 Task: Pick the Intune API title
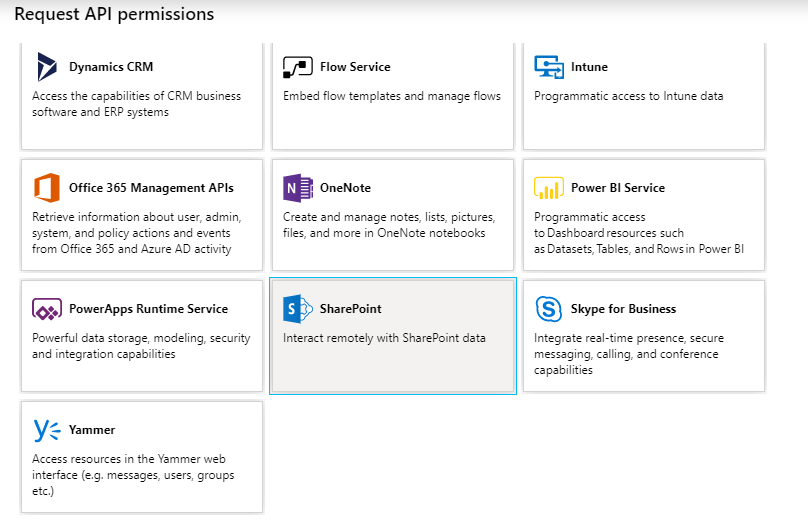[589, 67]
